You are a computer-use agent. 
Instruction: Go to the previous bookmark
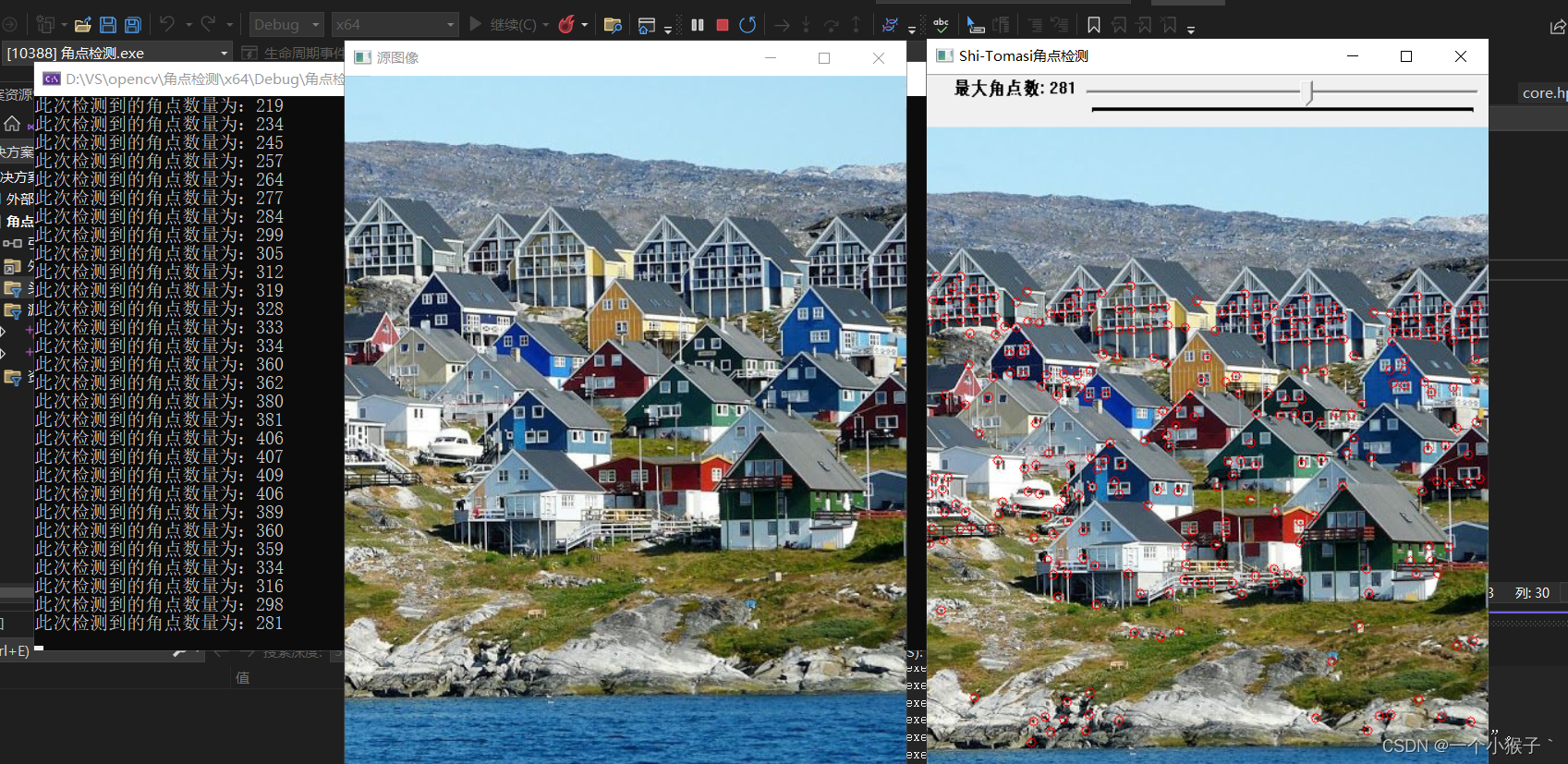coord(1119,25)
